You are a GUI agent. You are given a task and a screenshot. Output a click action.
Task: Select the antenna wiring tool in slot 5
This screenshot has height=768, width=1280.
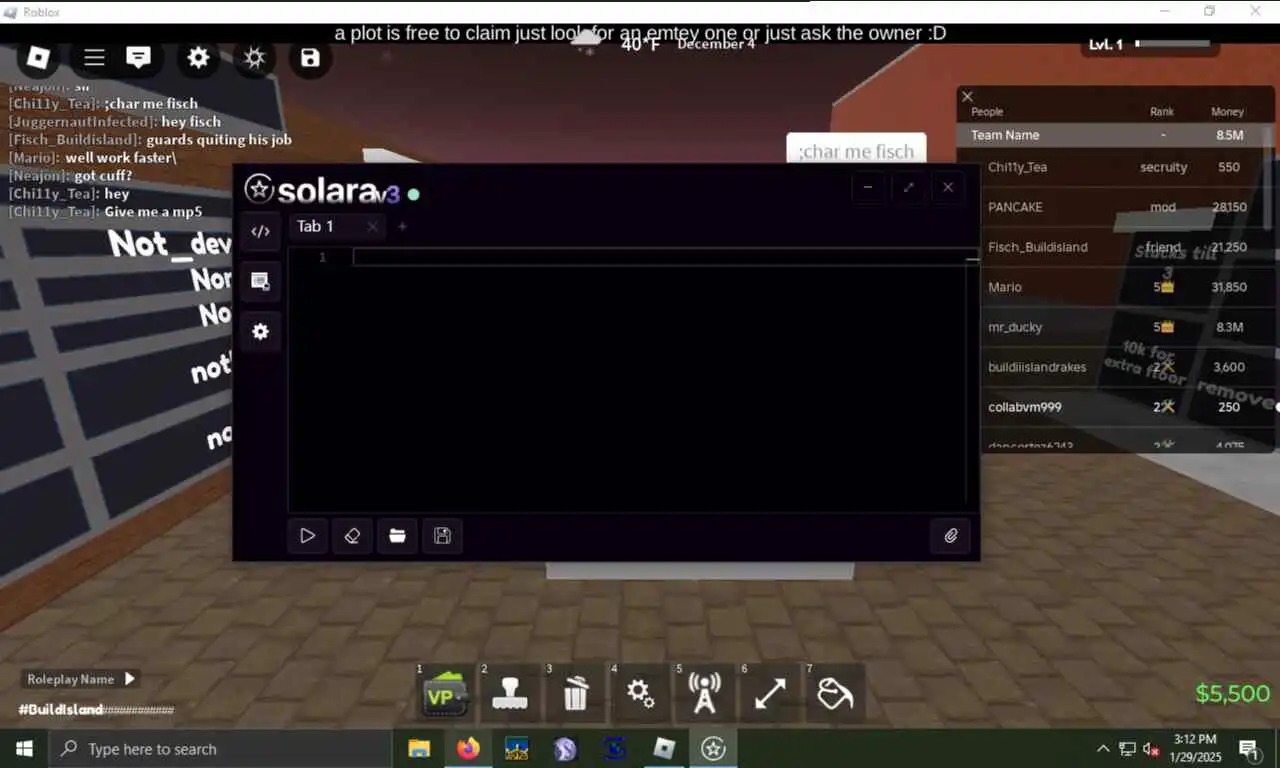tap(705, 693)
